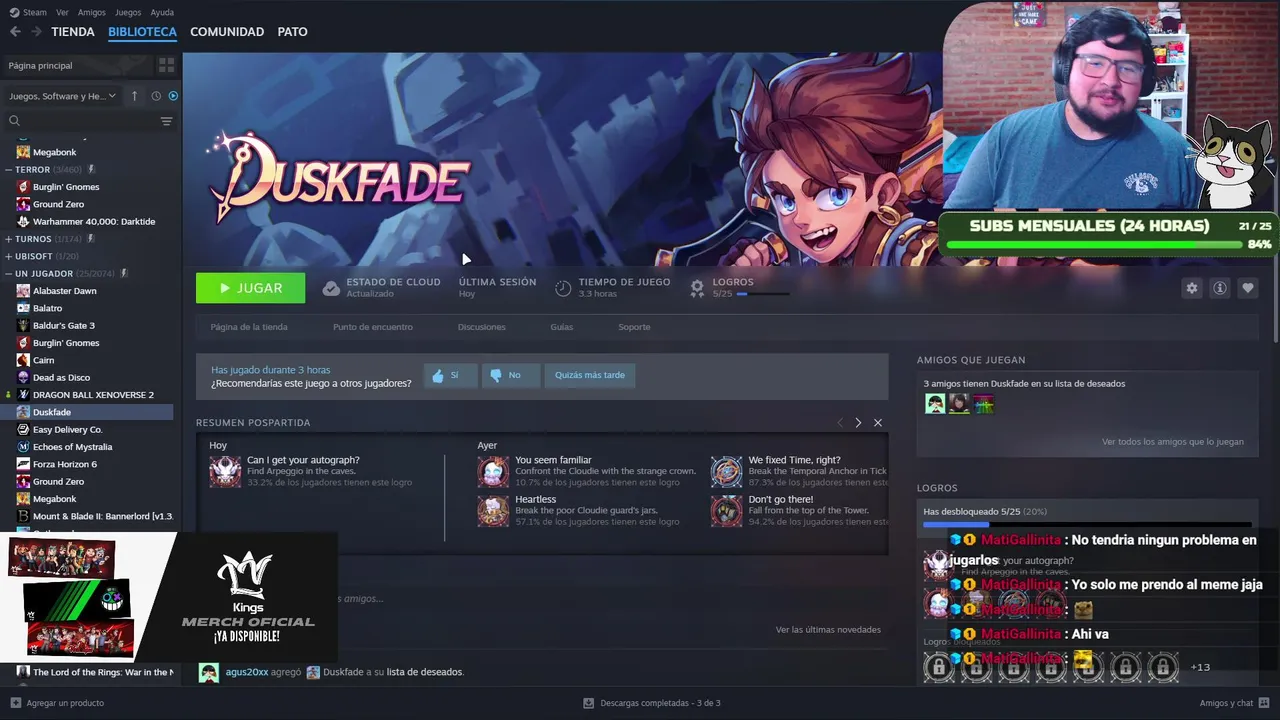Open Punto de encuentro
The image size is (1280, 720).
[x=373, y=327]
